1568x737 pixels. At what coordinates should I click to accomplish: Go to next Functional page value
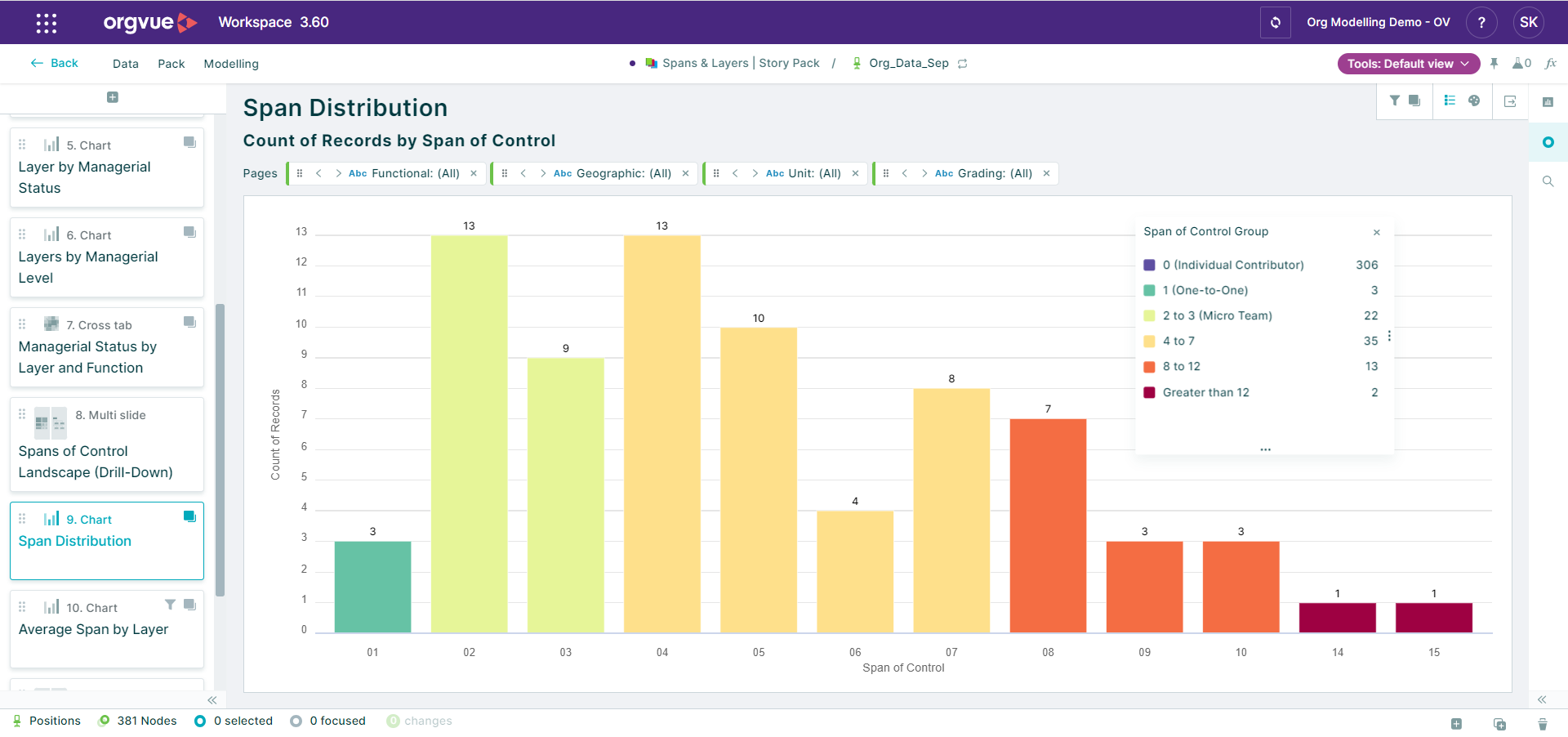click(x=338, y=173)
